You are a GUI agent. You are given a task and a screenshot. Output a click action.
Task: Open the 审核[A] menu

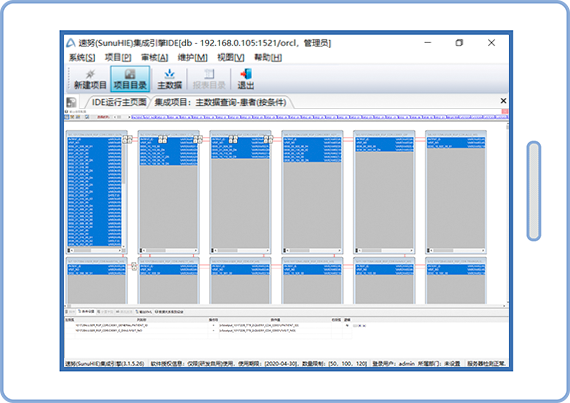(155, 57)
